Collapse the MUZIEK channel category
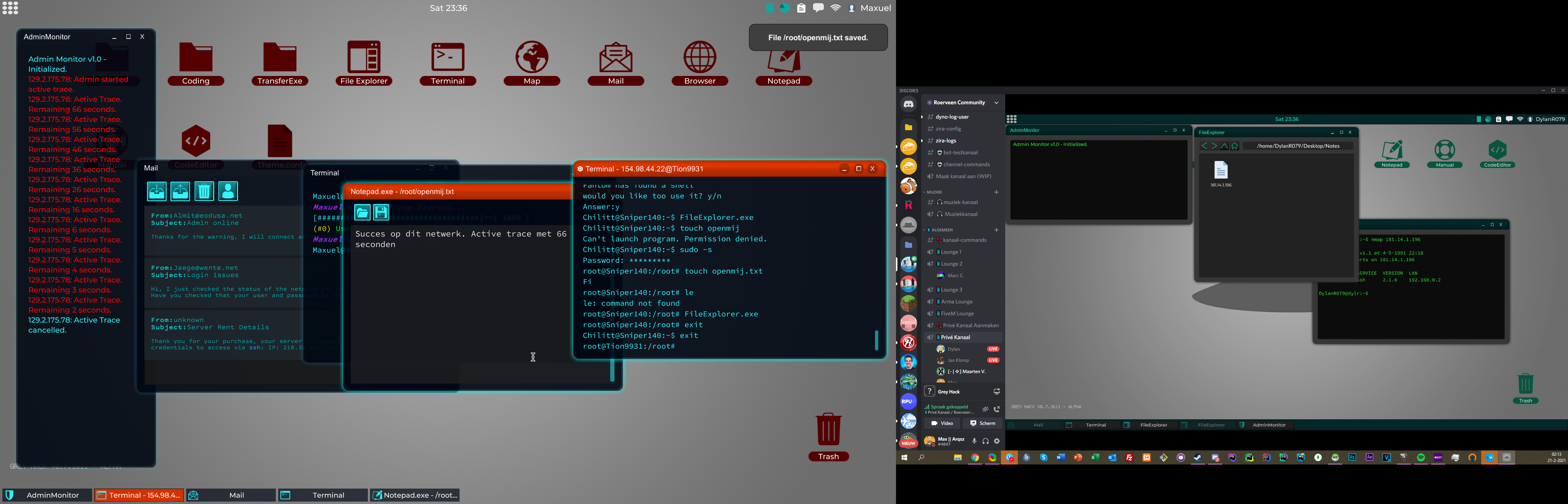Viewport: 1568px width, 504px height. [x=934, y=192]
